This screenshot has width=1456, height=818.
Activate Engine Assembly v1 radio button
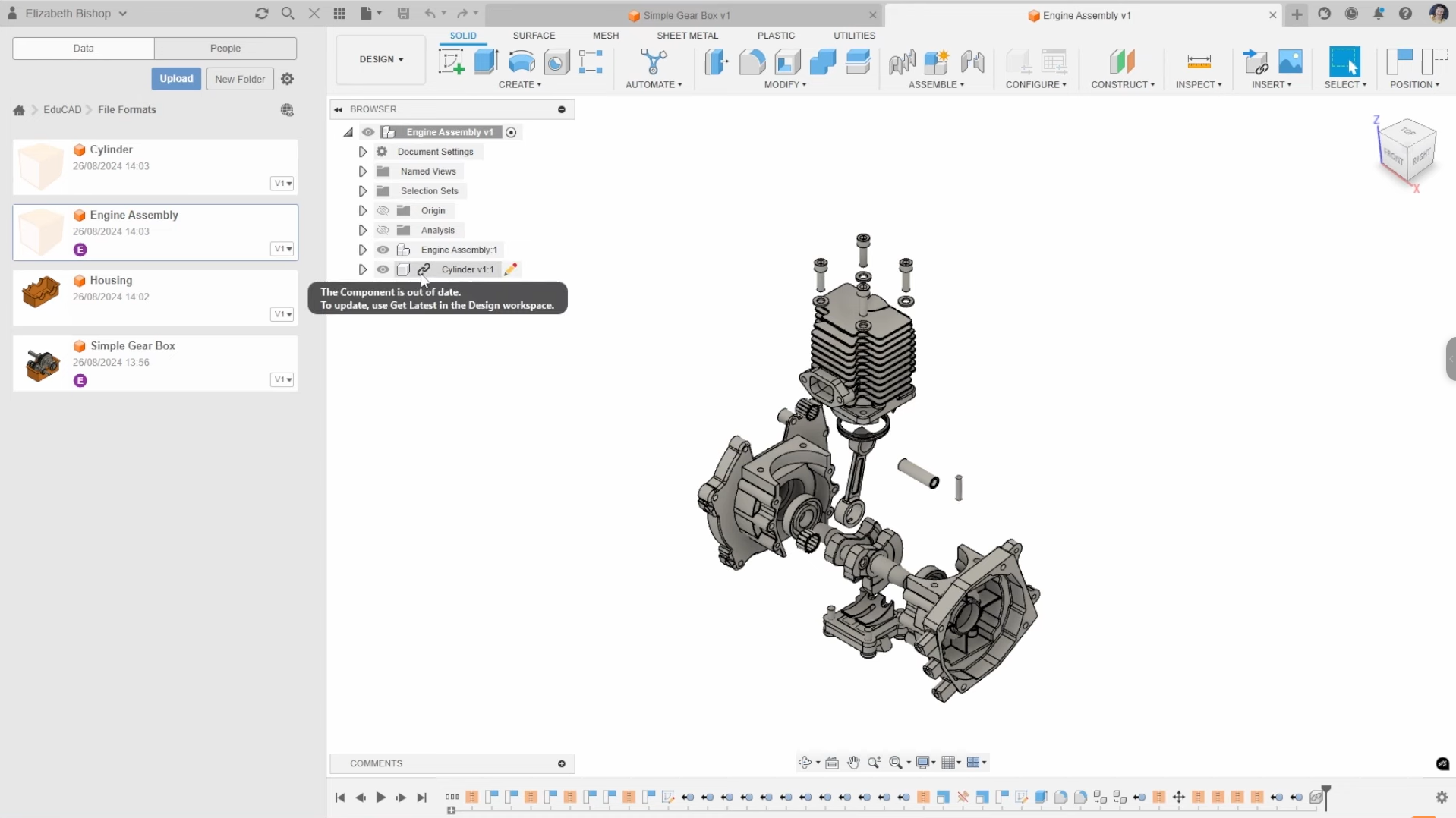512,132
